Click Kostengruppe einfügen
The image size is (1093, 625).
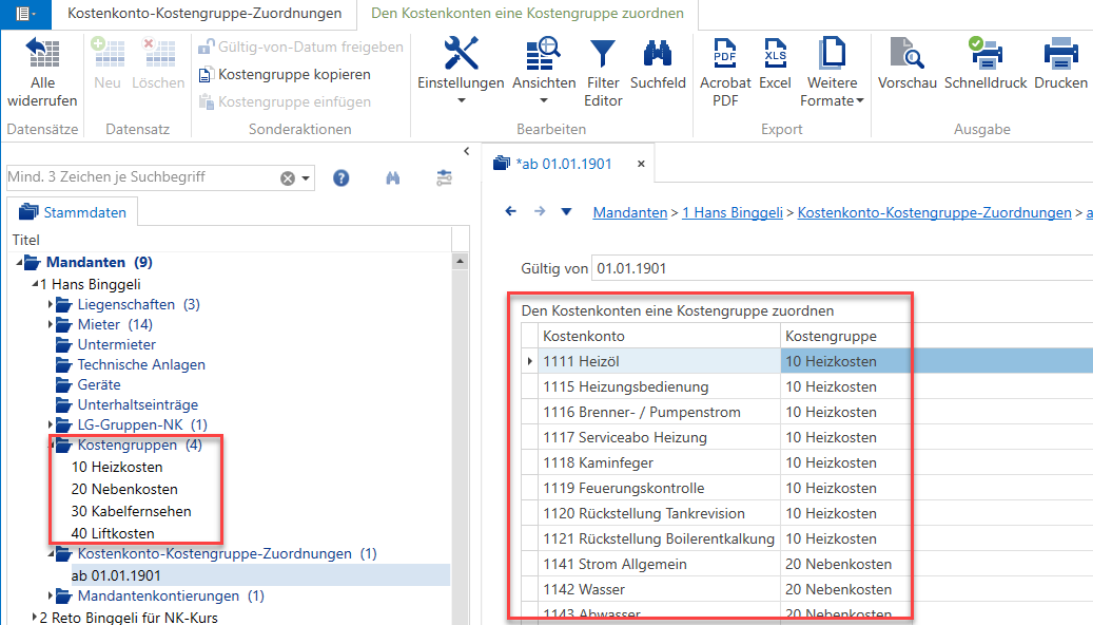tap(284, 102)
